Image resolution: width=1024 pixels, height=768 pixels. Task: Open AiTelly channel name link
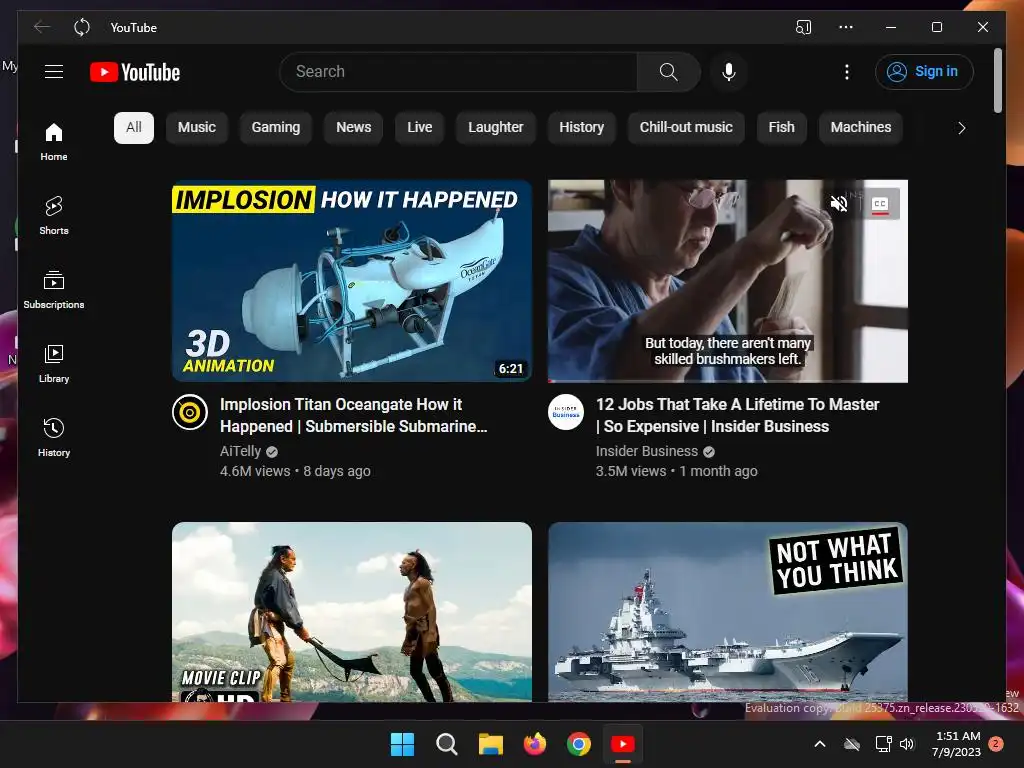coord(240,451)
